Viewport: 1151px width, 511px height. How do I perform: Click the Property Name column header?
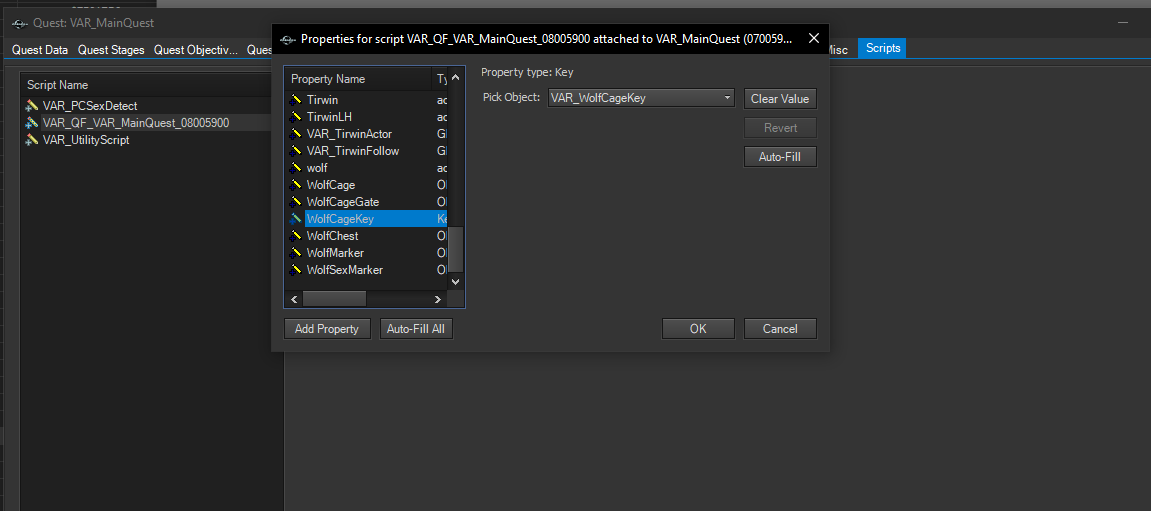(x=359, y=79)
